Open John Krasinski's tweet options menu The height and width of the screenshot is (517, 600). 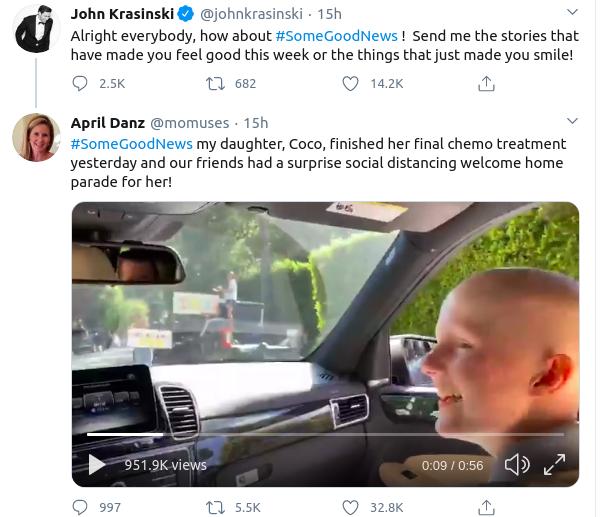[x=571, y=13]
